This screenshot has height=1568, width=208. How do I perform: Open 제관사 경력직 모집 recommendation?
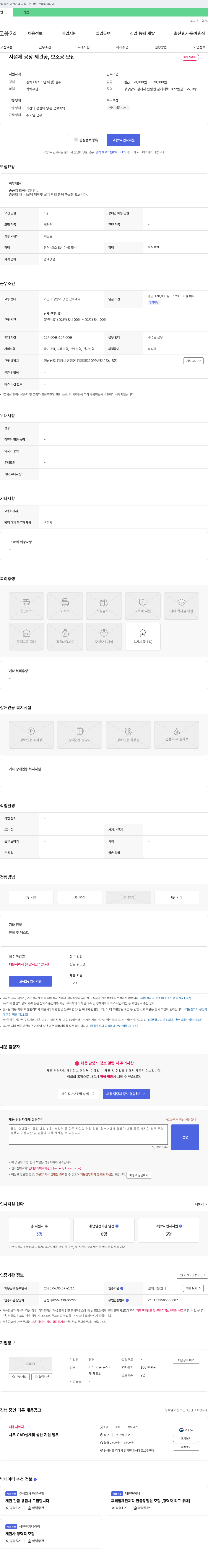coord(20,1534)
